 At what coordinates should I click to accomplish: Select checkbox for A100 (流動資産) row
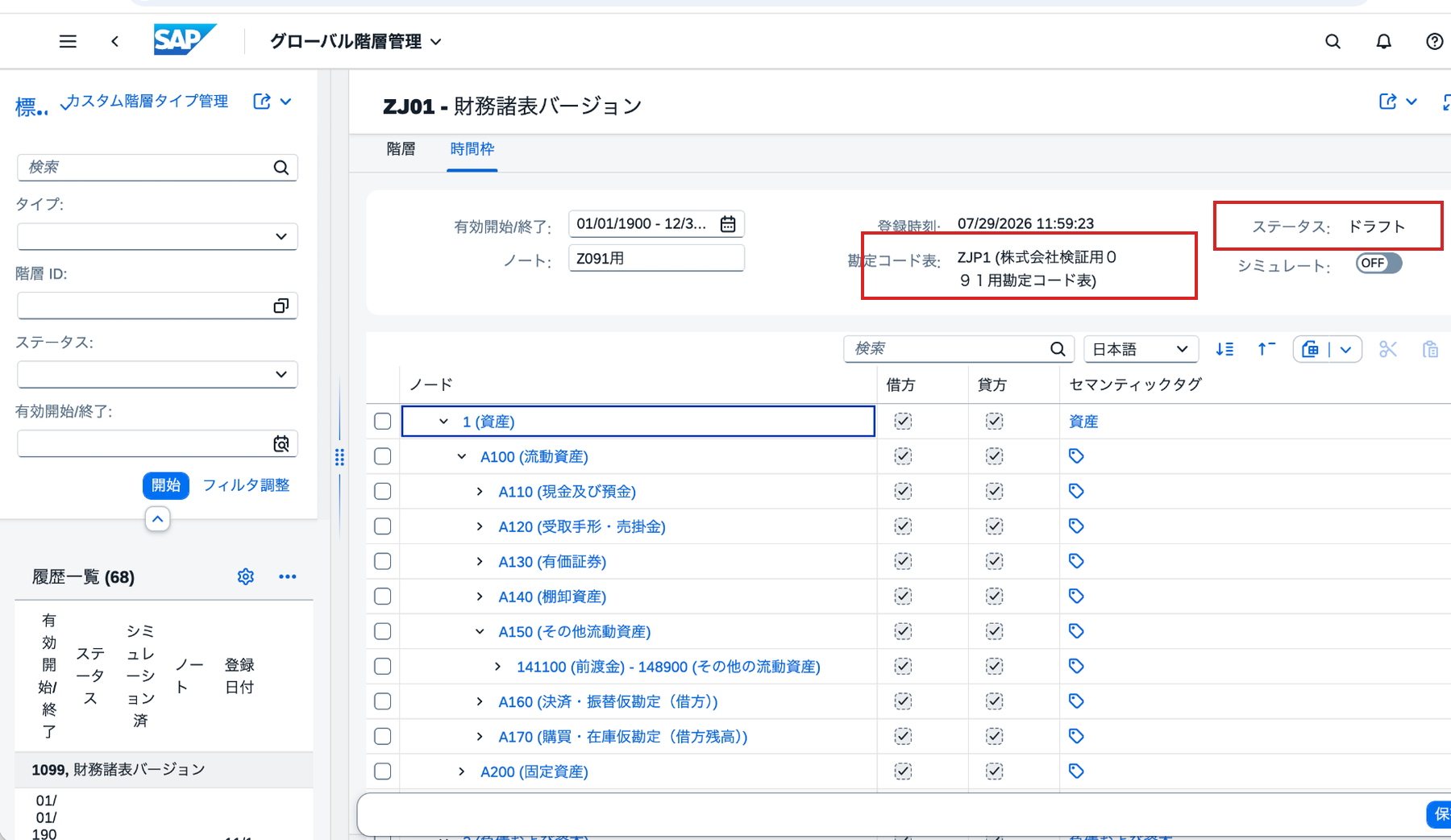click(383, 456)
